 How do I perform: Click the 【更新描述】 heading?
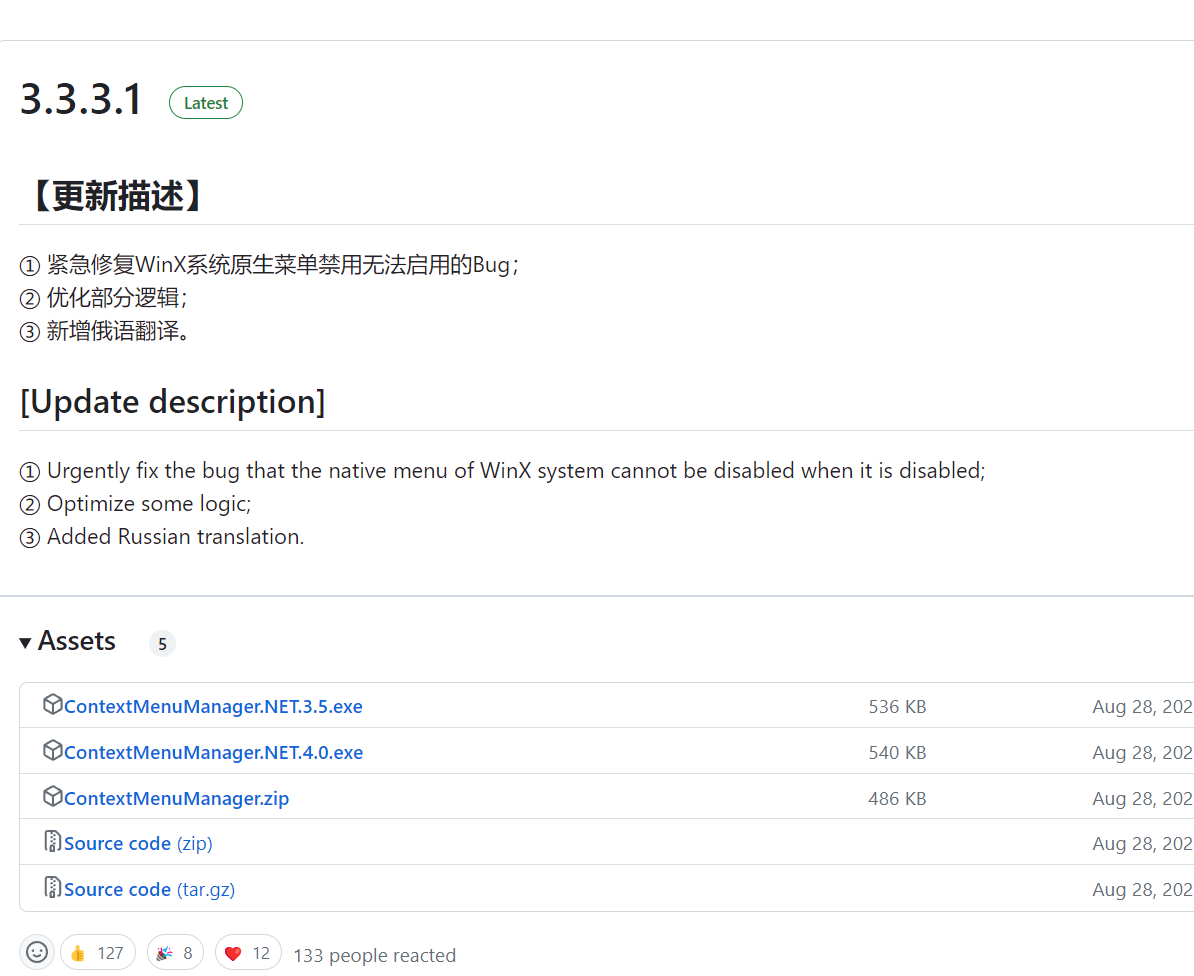pyautogui.click(x=117, y=196)
